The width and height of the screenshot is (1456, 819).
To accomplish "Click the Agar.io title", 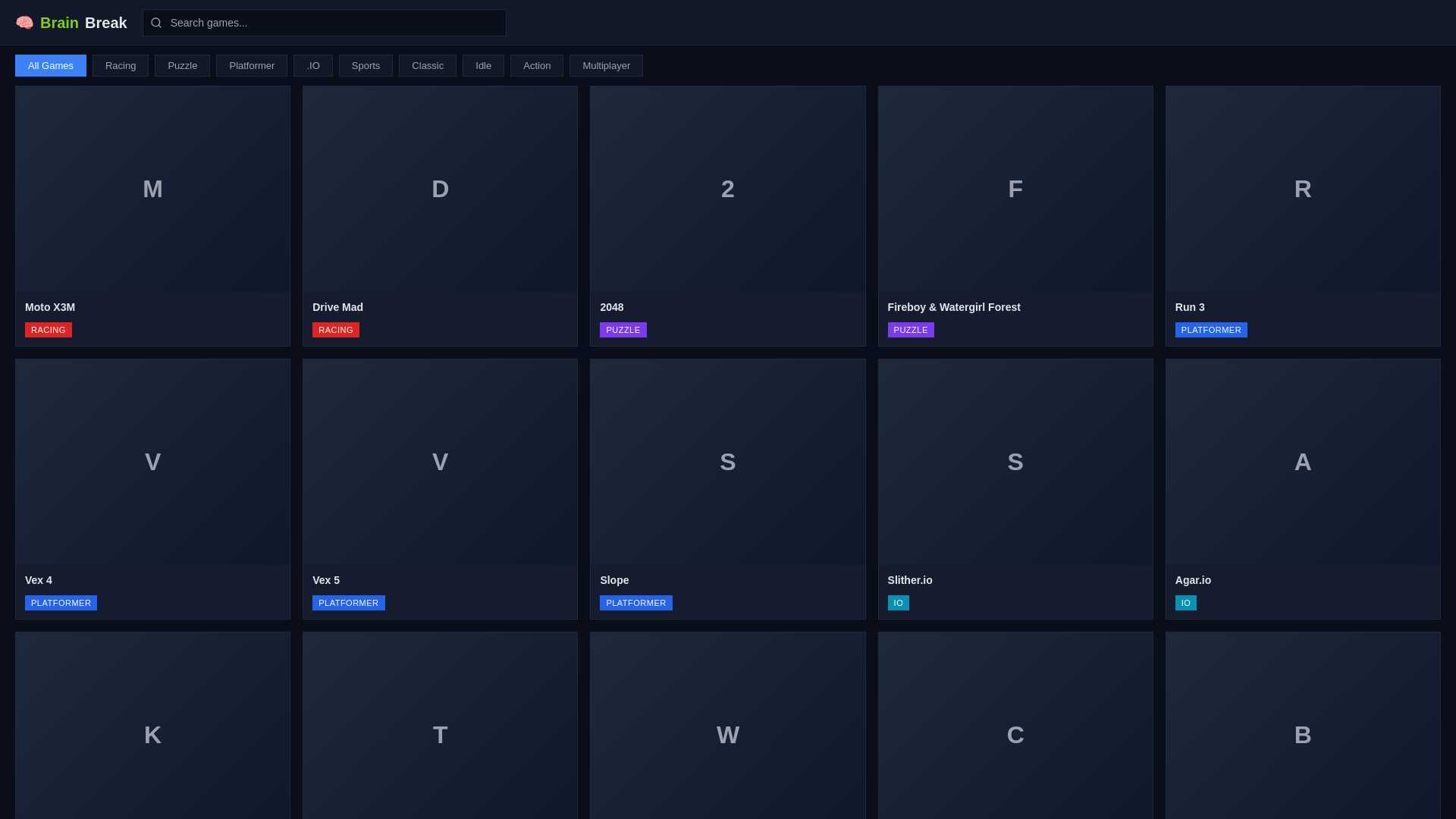I will [x=1193, y=580].
